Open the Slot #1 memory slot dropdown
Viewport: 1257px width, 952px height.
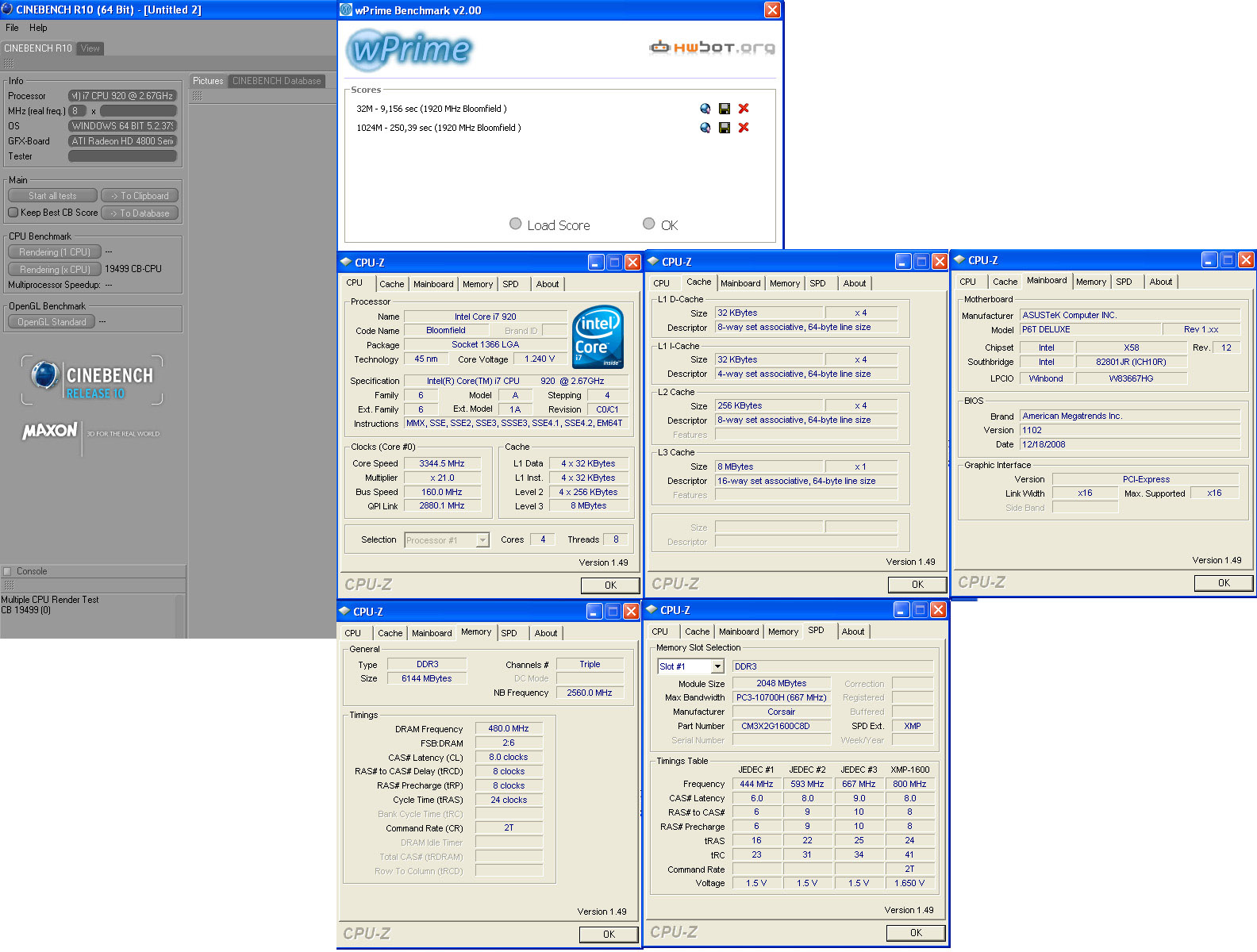point(717,666)
